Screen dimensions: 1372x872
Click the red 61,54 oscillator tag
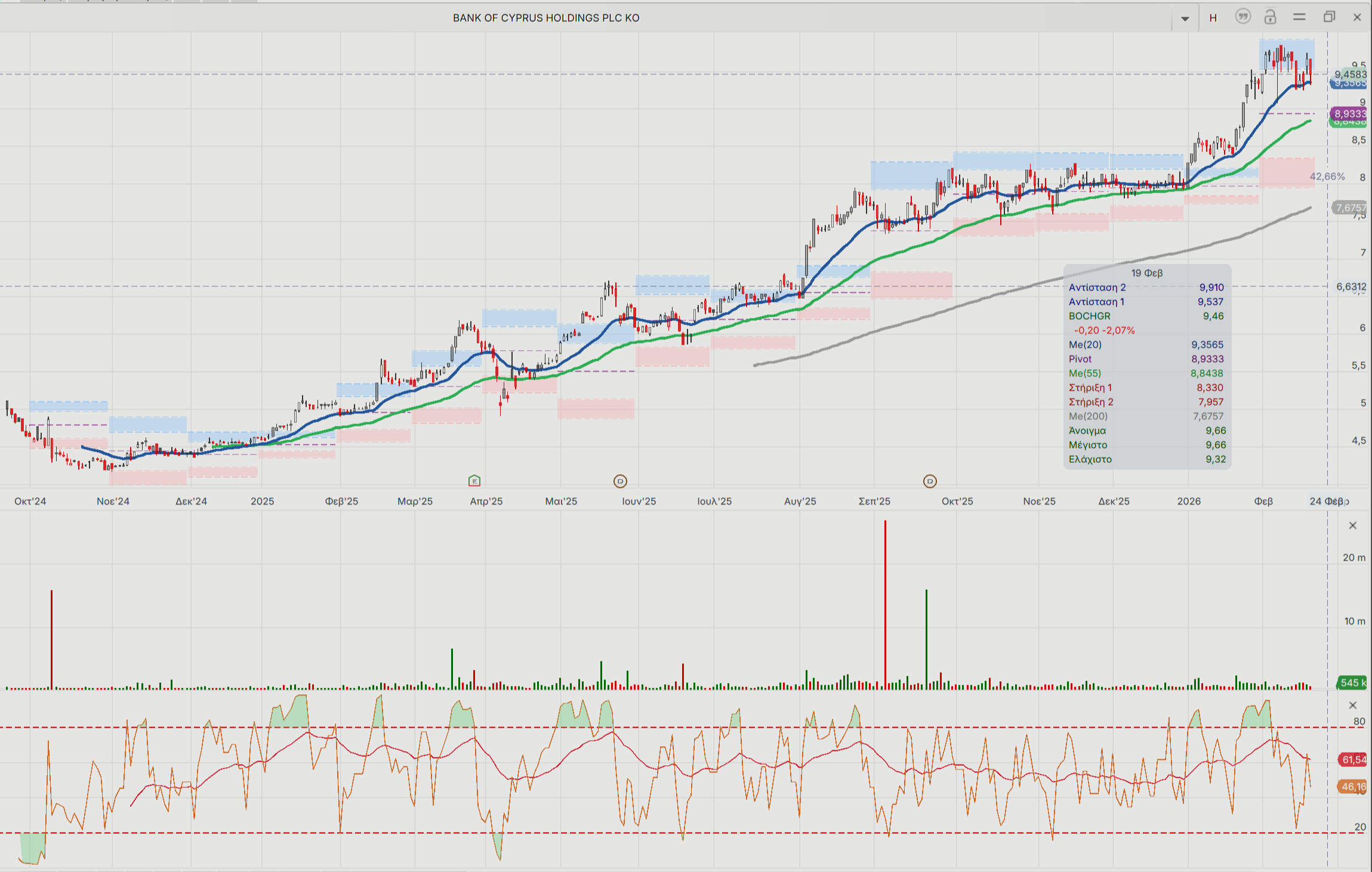(x=1353, y=760)
